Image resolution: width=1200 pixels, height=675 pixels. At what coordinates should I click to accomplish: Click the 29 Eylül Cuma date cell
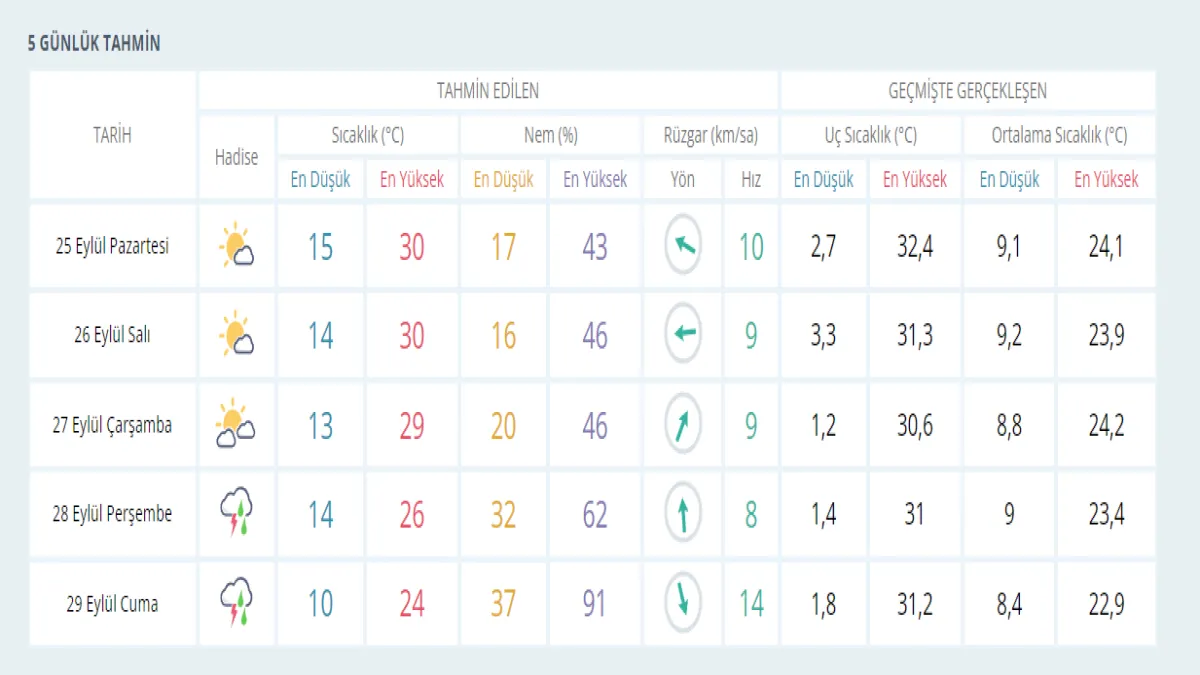tap(112, 604)
